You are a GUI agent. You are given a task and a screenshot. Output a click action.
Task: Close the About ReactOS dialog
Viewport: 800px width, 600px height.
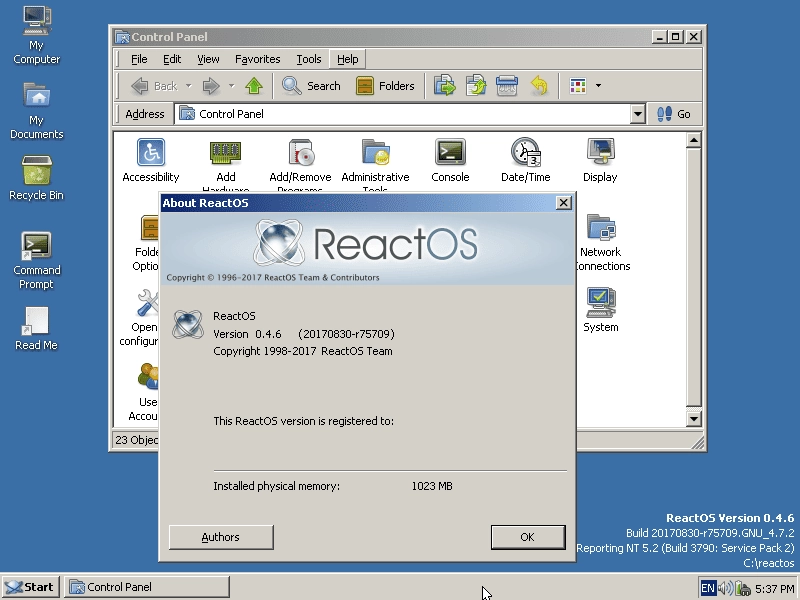[563, 203]
